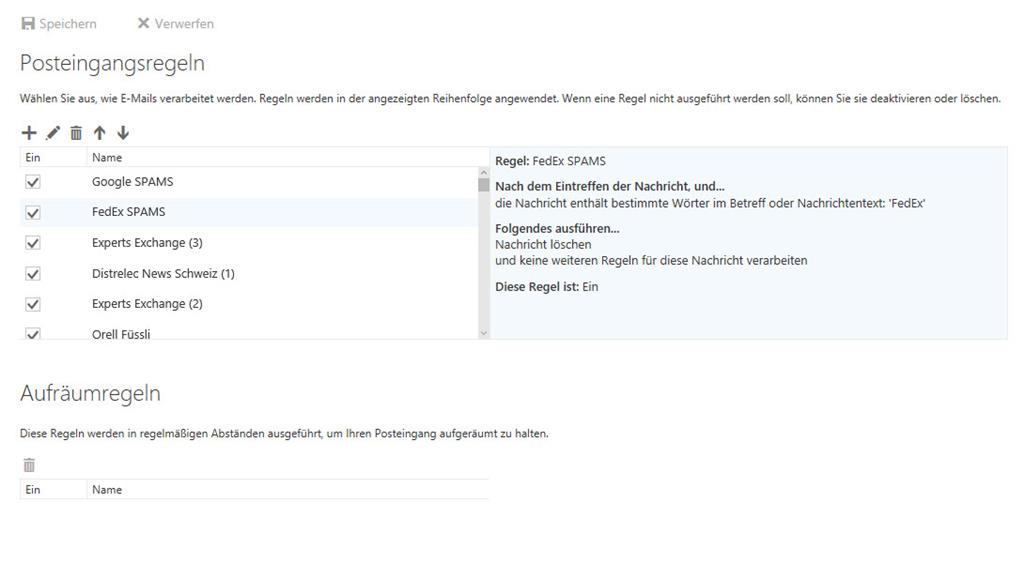Click rule list scrollbar down arrow
This screenshot has width=1024, height=563.
(483, 333)
